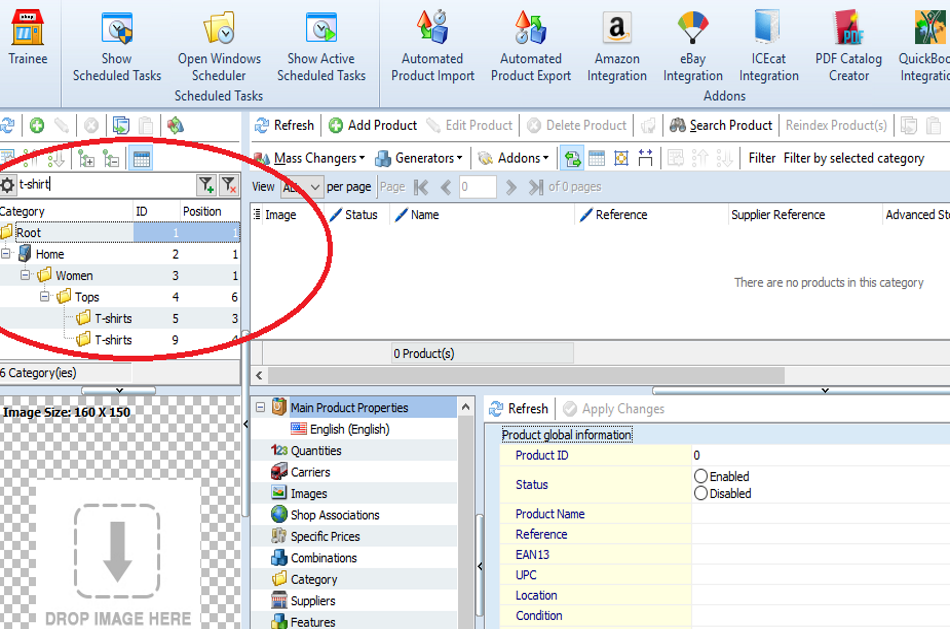The image size is (950, 629).
Task: Collapse the Women category node
Action: (25, 275)
